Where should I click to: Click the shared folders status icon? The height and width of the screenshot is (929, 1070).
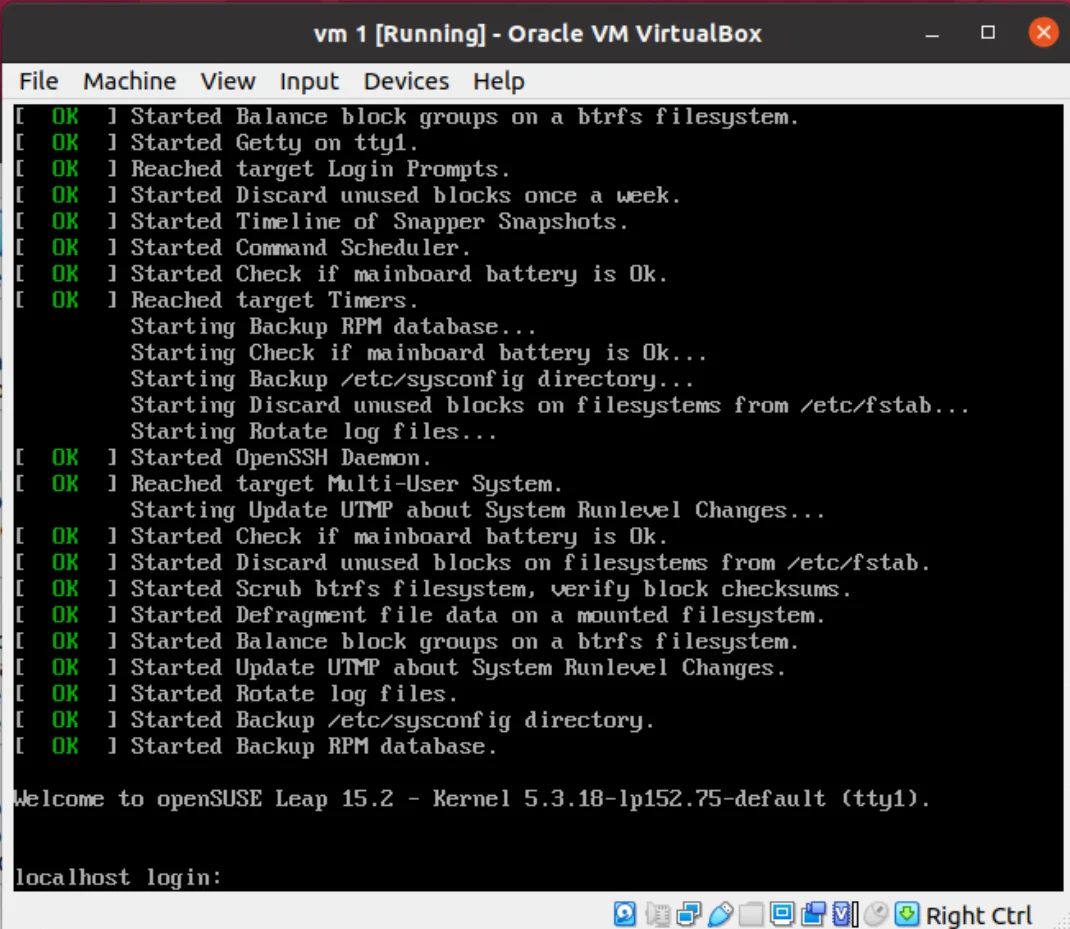(751, 914)
